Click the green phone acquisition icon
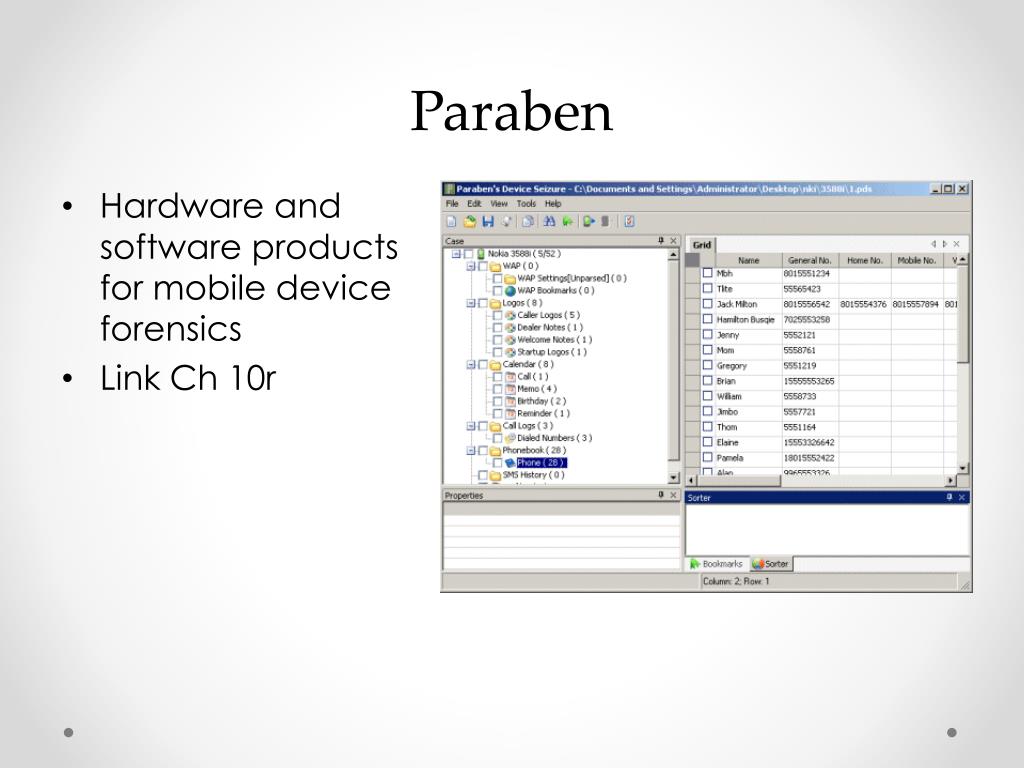The height and width of the screenshot is (768, 1024). [589, 222]
